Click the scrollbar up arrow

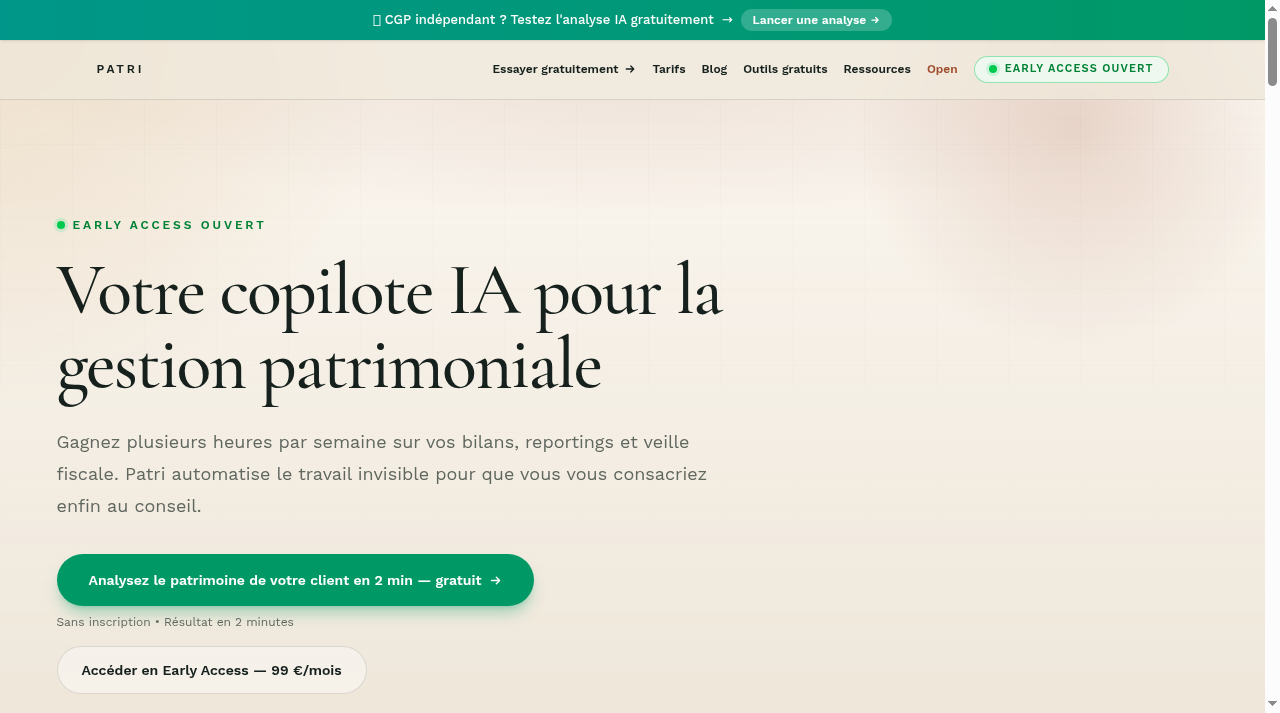[1272, 7]
